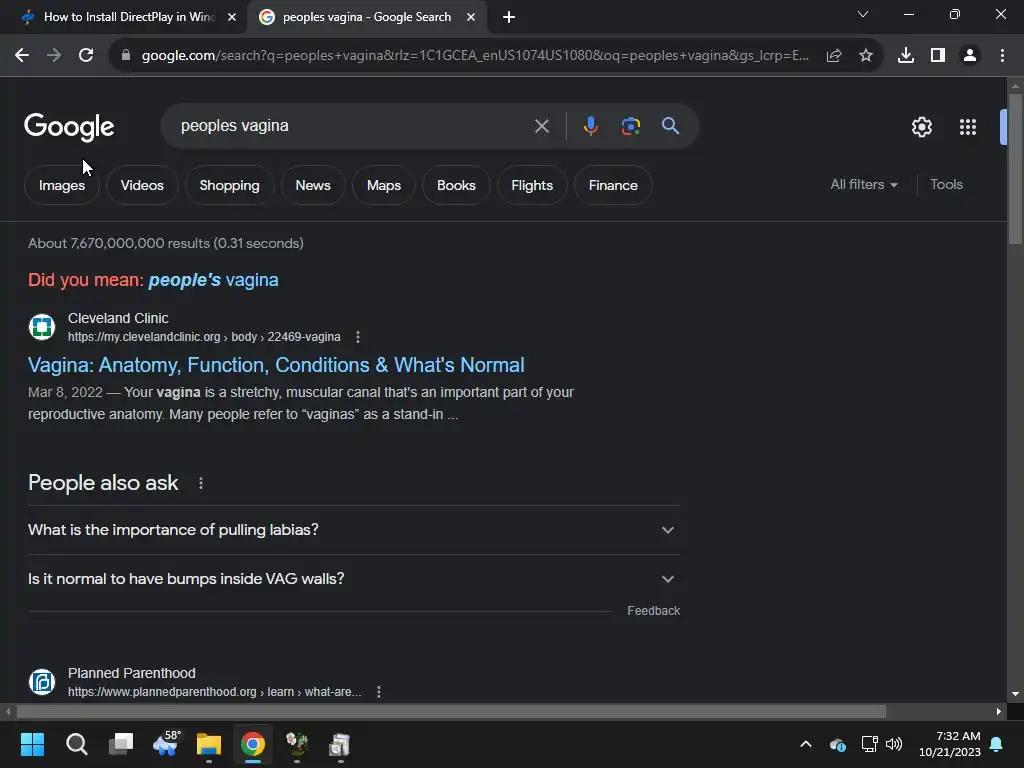Submit search with the magnifier icon
1024x768 pixels.
coord(671,126)
